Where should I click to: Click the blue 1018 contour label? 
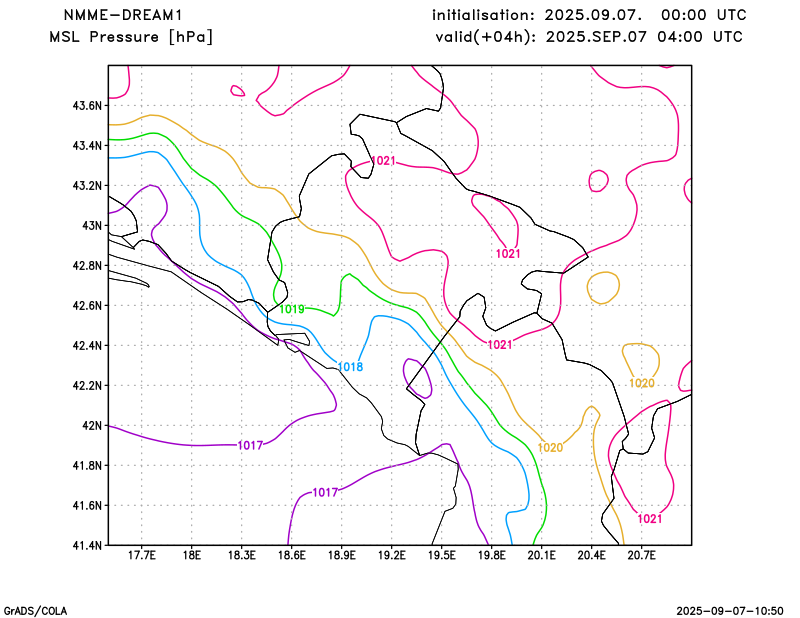click(x=351, y=367)
